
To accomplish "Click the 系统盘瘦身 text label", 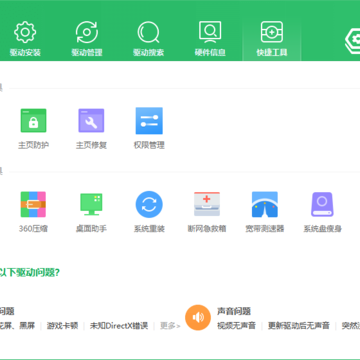I will (322, 229).
